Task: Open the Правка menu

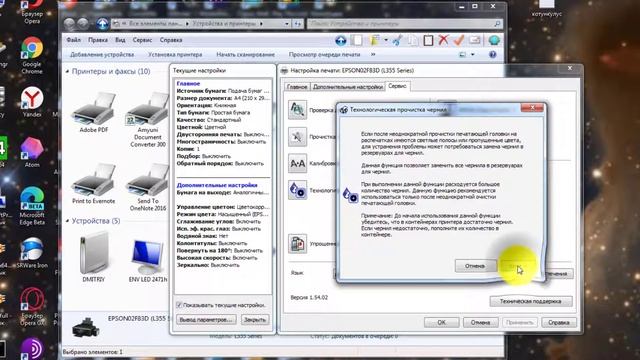Action: tap(98, 40)
